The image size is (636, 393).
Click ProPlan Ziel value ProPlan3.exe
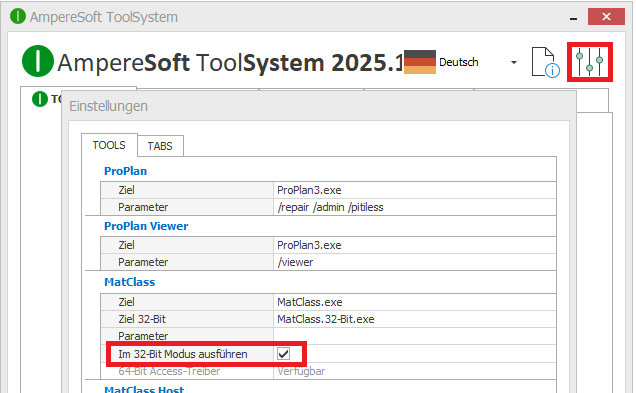[x=414, y=190]
